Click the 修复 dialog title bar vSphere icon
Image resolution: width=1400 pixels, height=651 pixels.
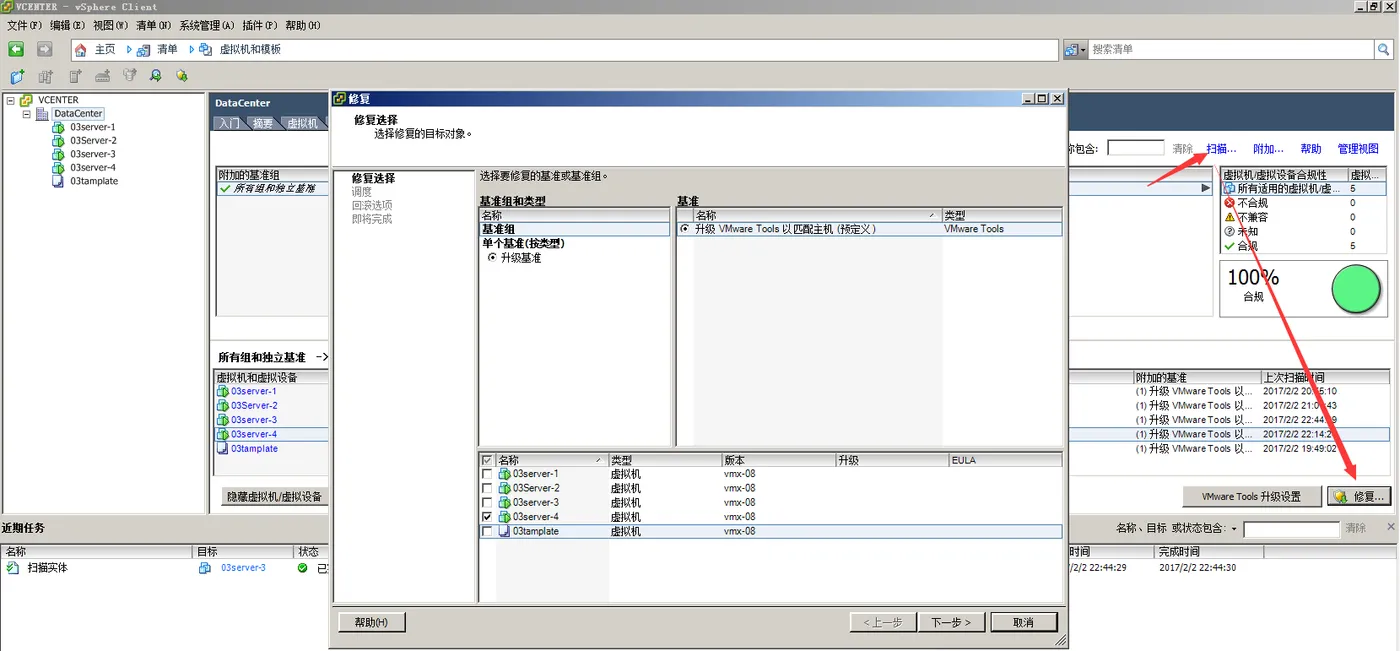coord(340,99)
